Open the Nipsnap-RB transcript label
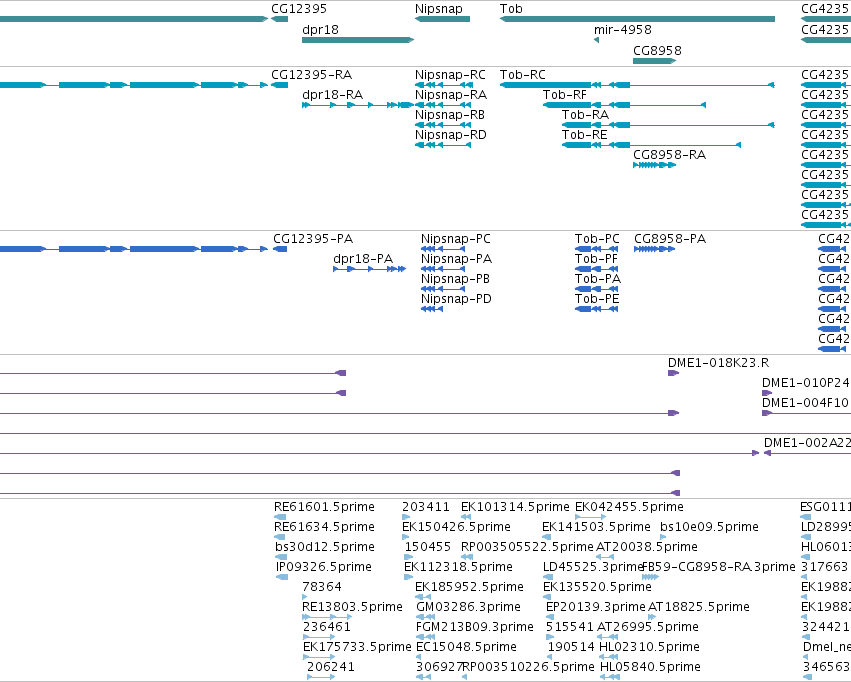851x682 pixels. pyautogui.click(x=450, y=115)
